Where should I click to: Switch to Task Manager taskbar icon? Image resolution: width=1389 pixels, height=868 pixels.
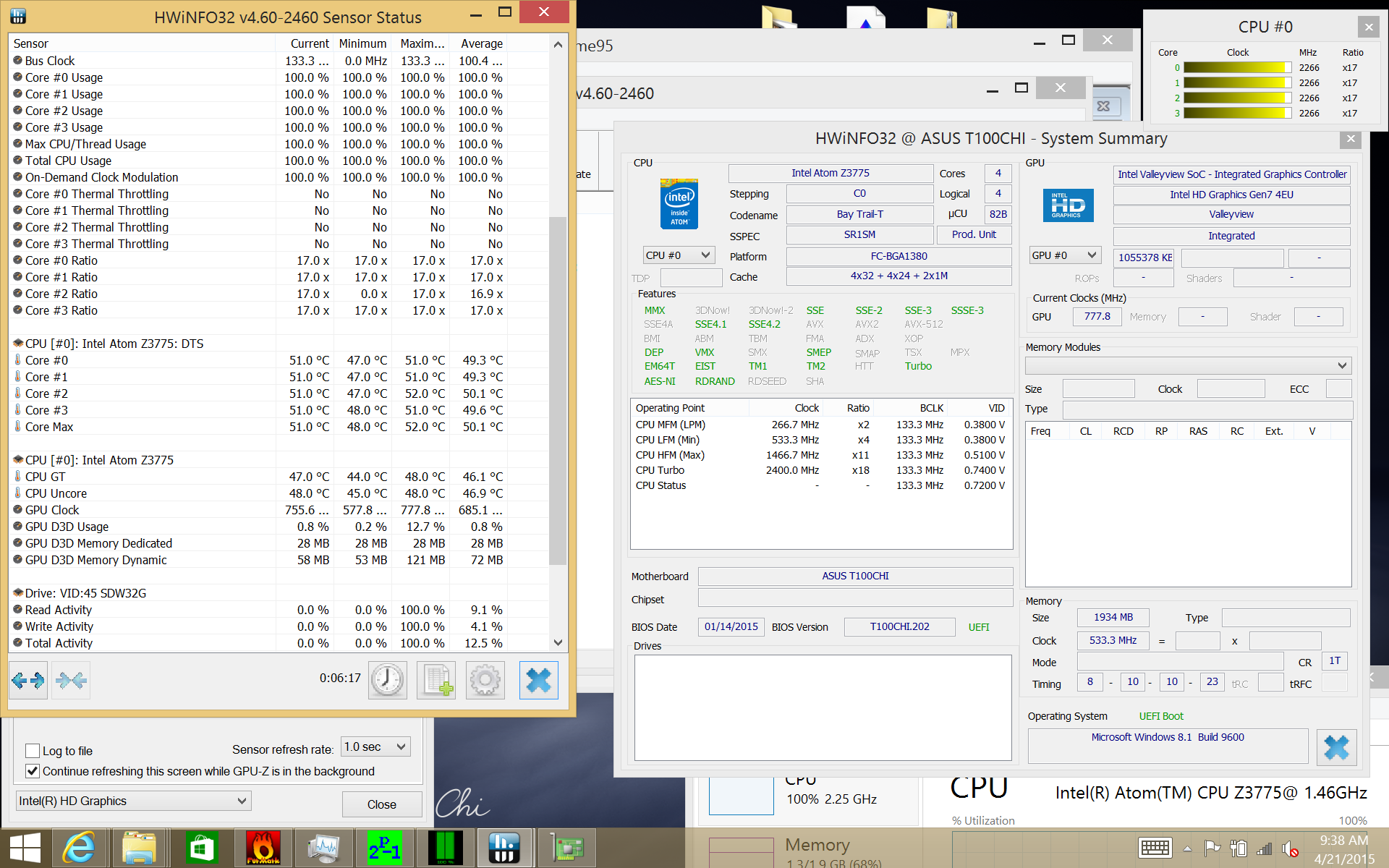(323, 848)
